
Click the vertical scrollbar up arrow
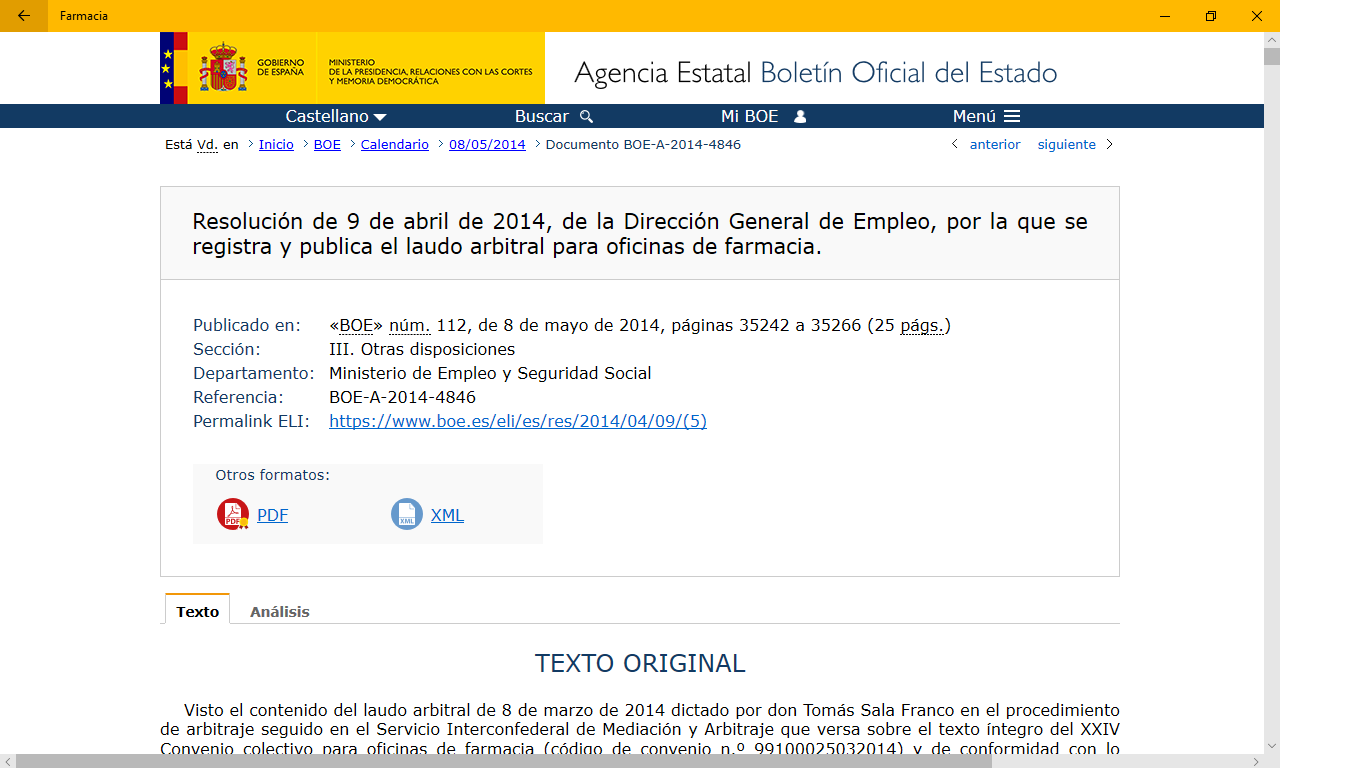coord(1272,39)
